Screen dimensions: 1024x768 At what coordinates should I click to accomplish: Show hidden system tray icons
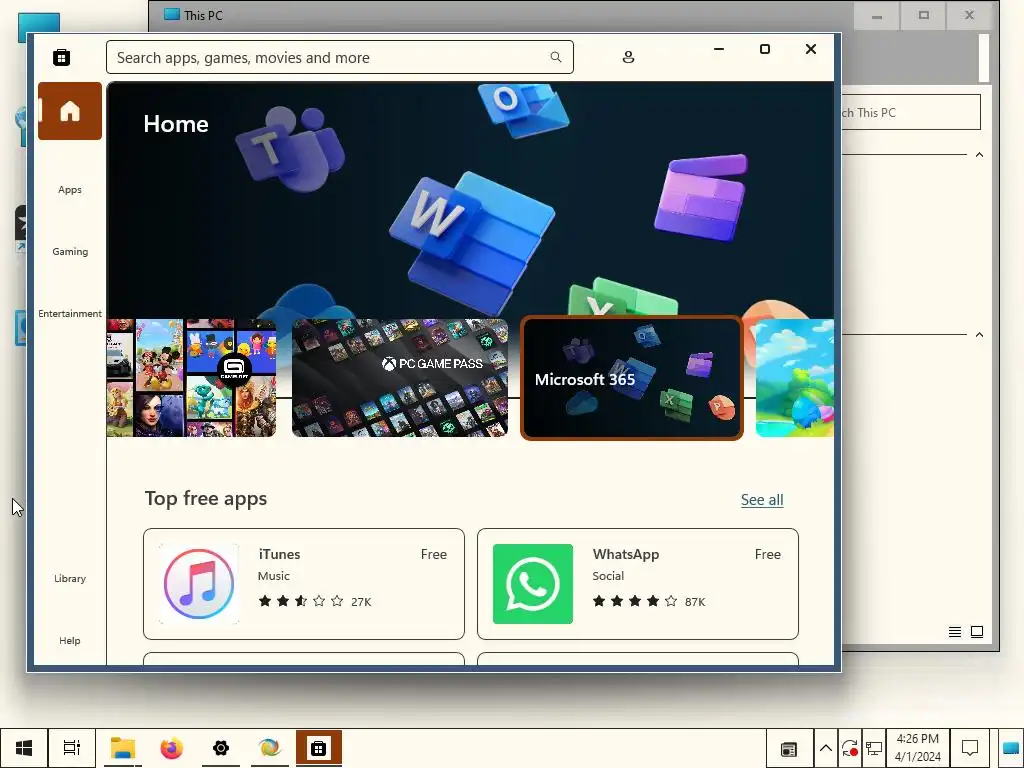[x=825, y=748]
